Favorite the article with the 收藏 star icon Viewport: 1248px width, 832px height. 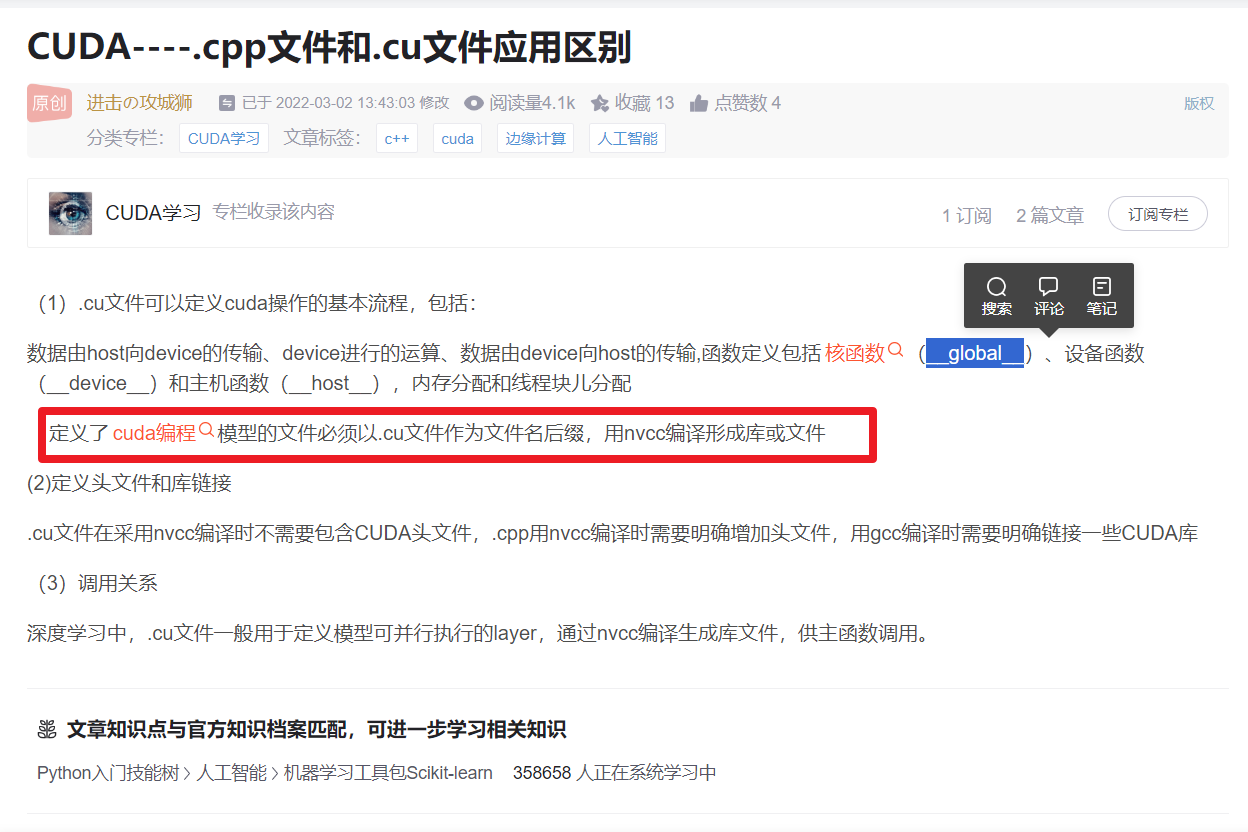(598, 102)
